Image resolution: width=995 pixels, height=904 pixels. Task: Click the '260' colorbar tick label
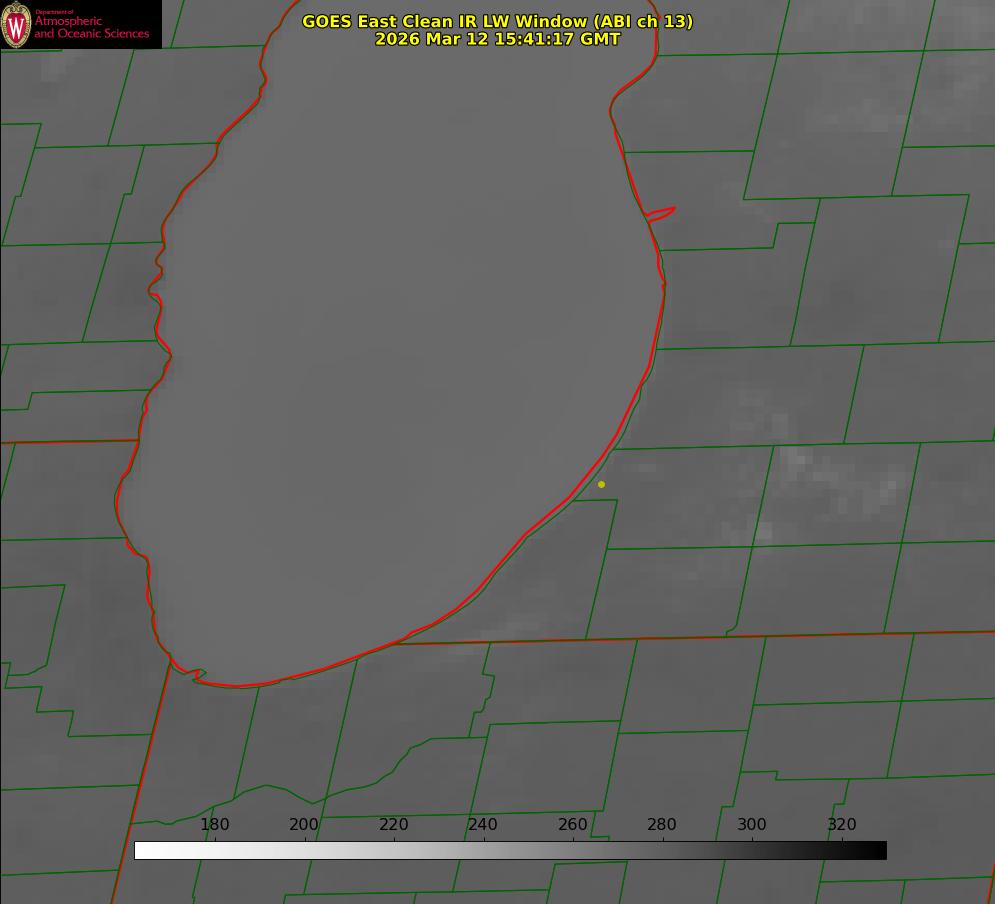click(572, 824)
